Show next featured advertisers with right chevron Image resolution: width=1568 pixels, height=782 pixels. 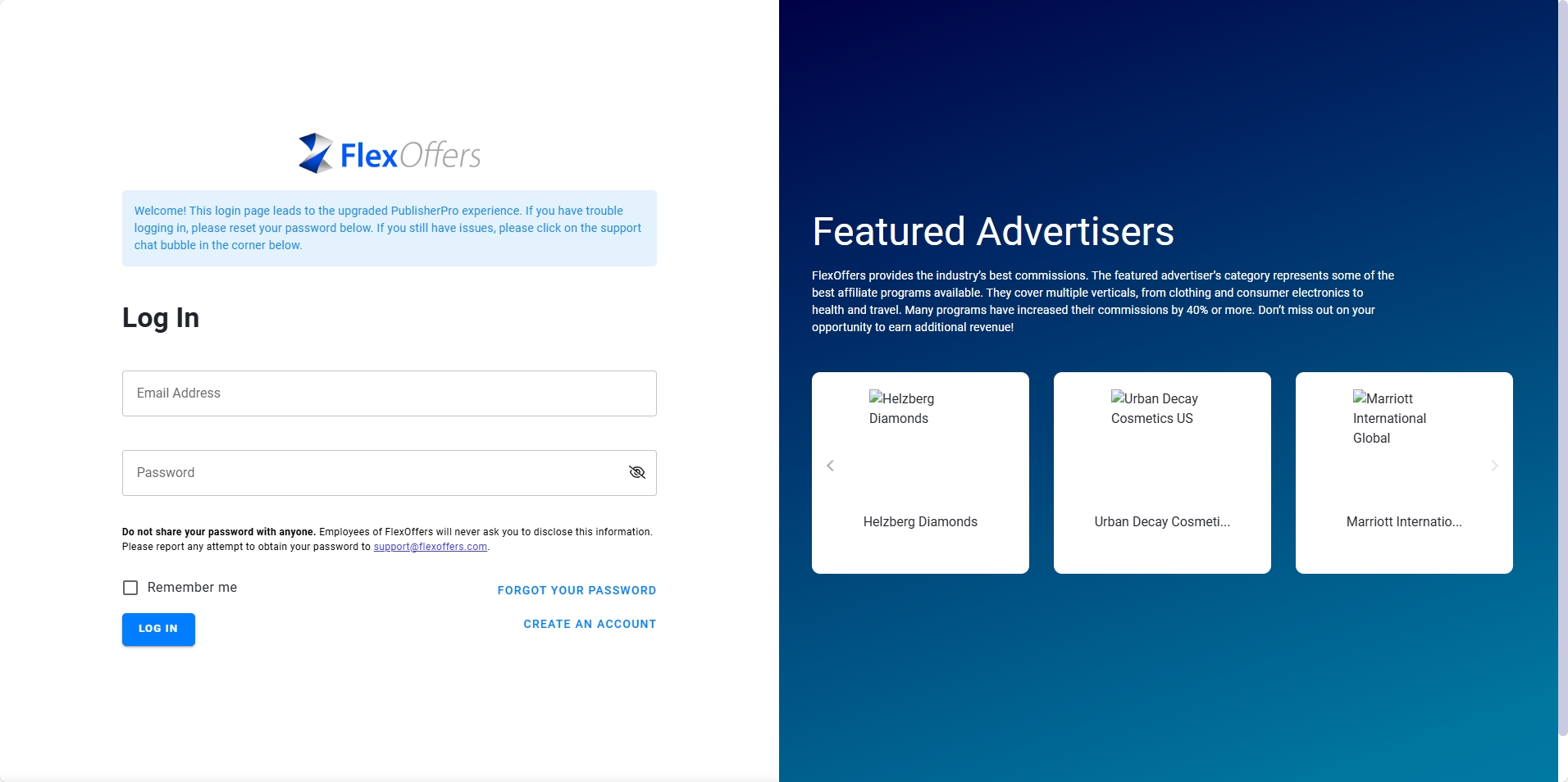point(1494,466)
